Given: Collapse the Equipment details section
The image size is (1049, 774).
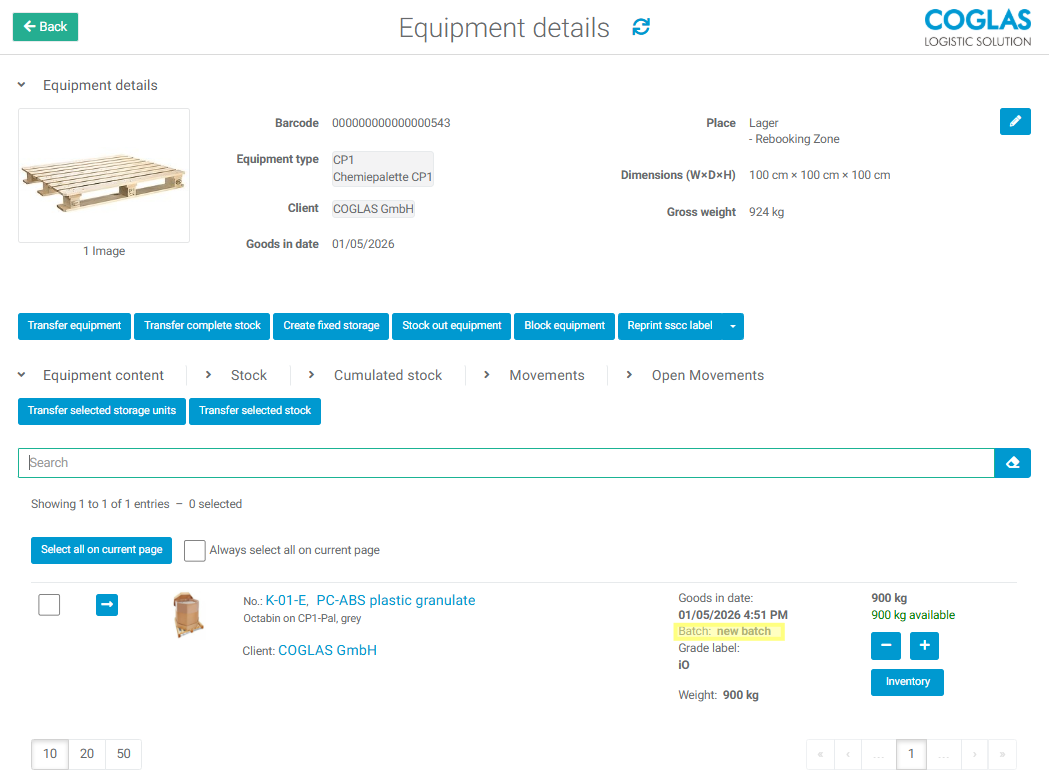Looking at the screenshot, I should (21, 85).
